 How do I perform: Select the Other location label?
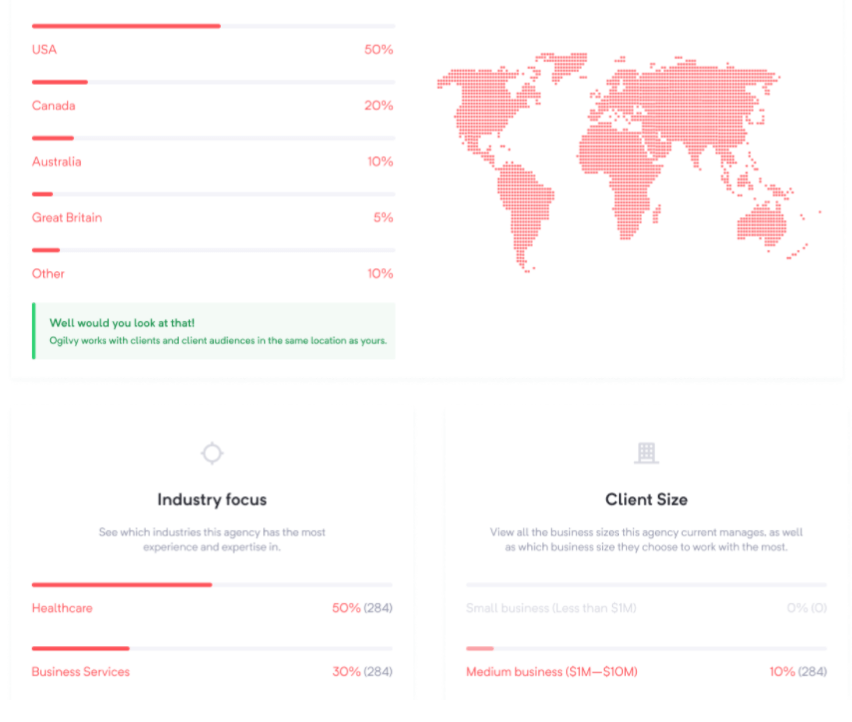48,273
